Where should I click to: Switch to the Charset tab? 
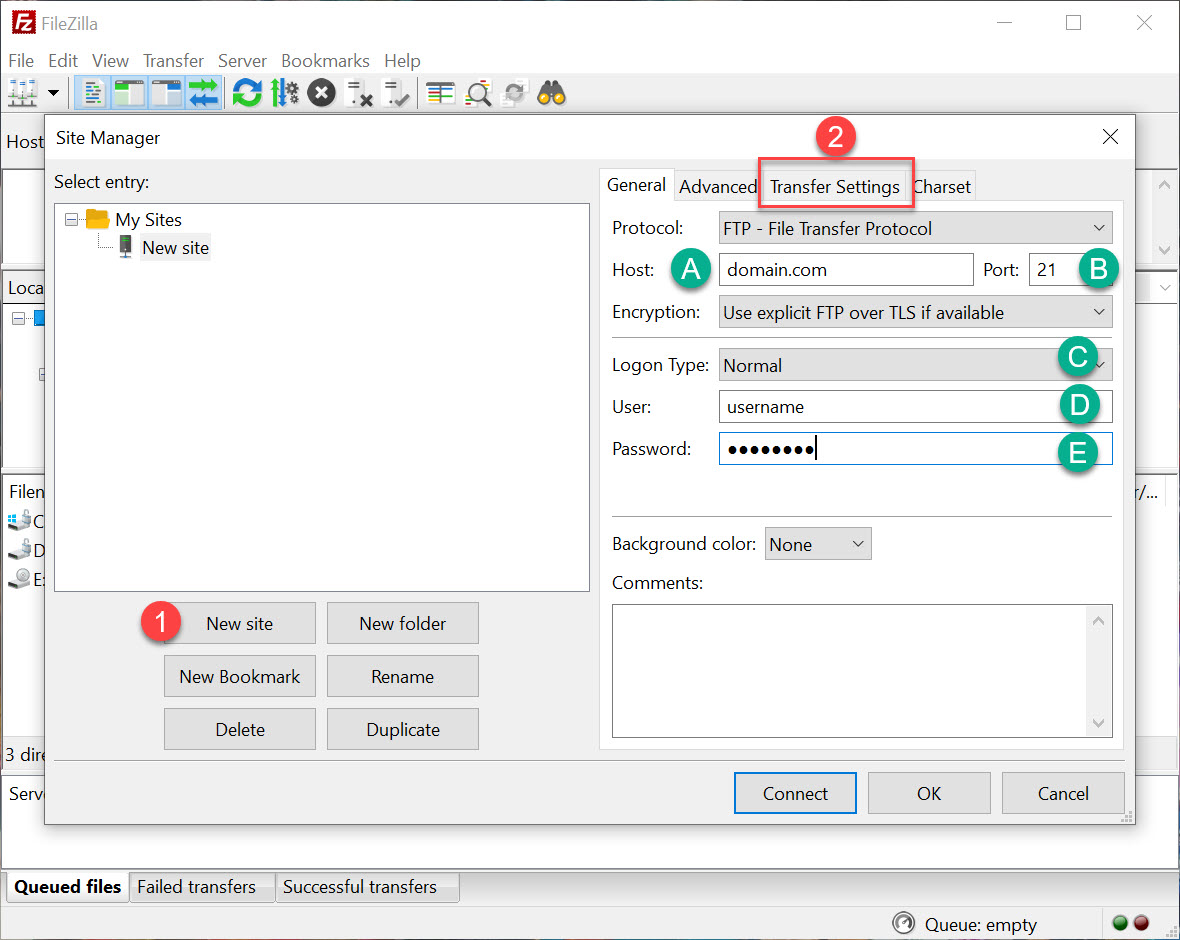click(941, 187)
